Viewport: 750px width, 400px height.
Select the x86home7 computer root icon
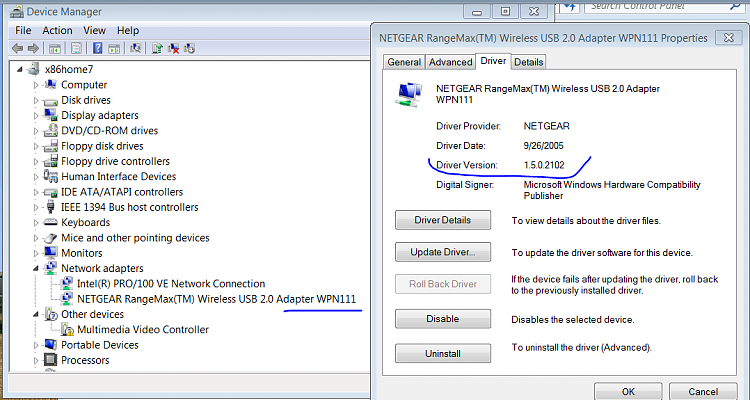click(33, 69)
